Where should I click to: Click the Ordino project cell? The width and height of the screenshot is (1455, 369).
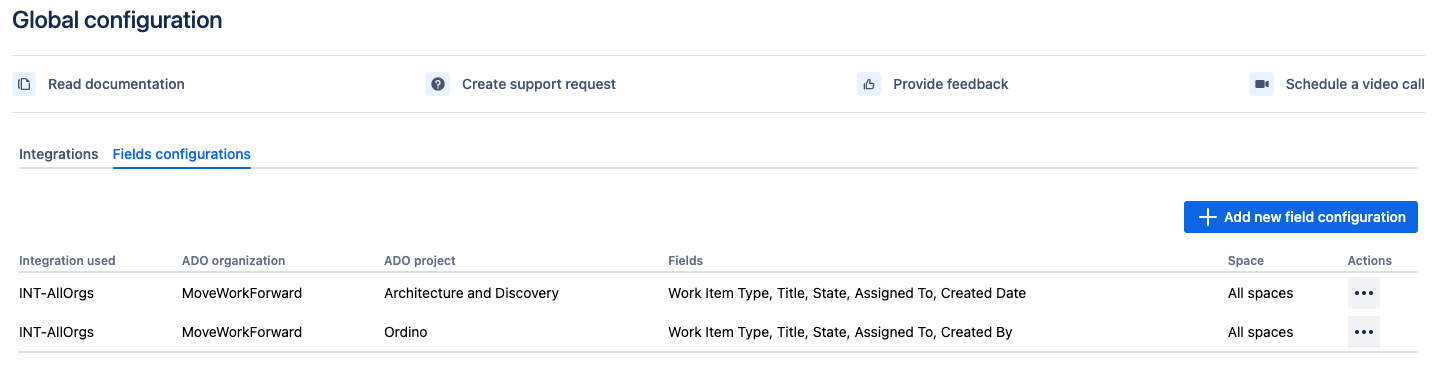pos(405,332)
